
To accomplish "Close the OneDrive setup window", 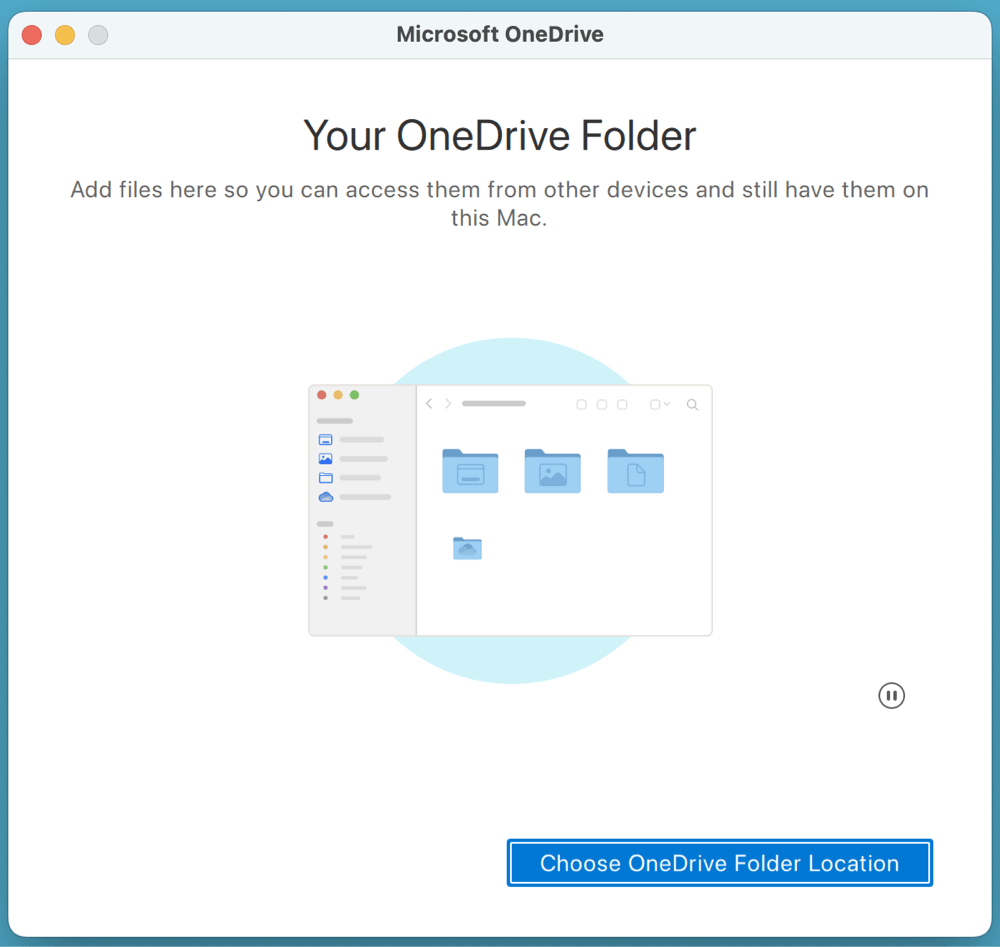I will pos(32,35).
